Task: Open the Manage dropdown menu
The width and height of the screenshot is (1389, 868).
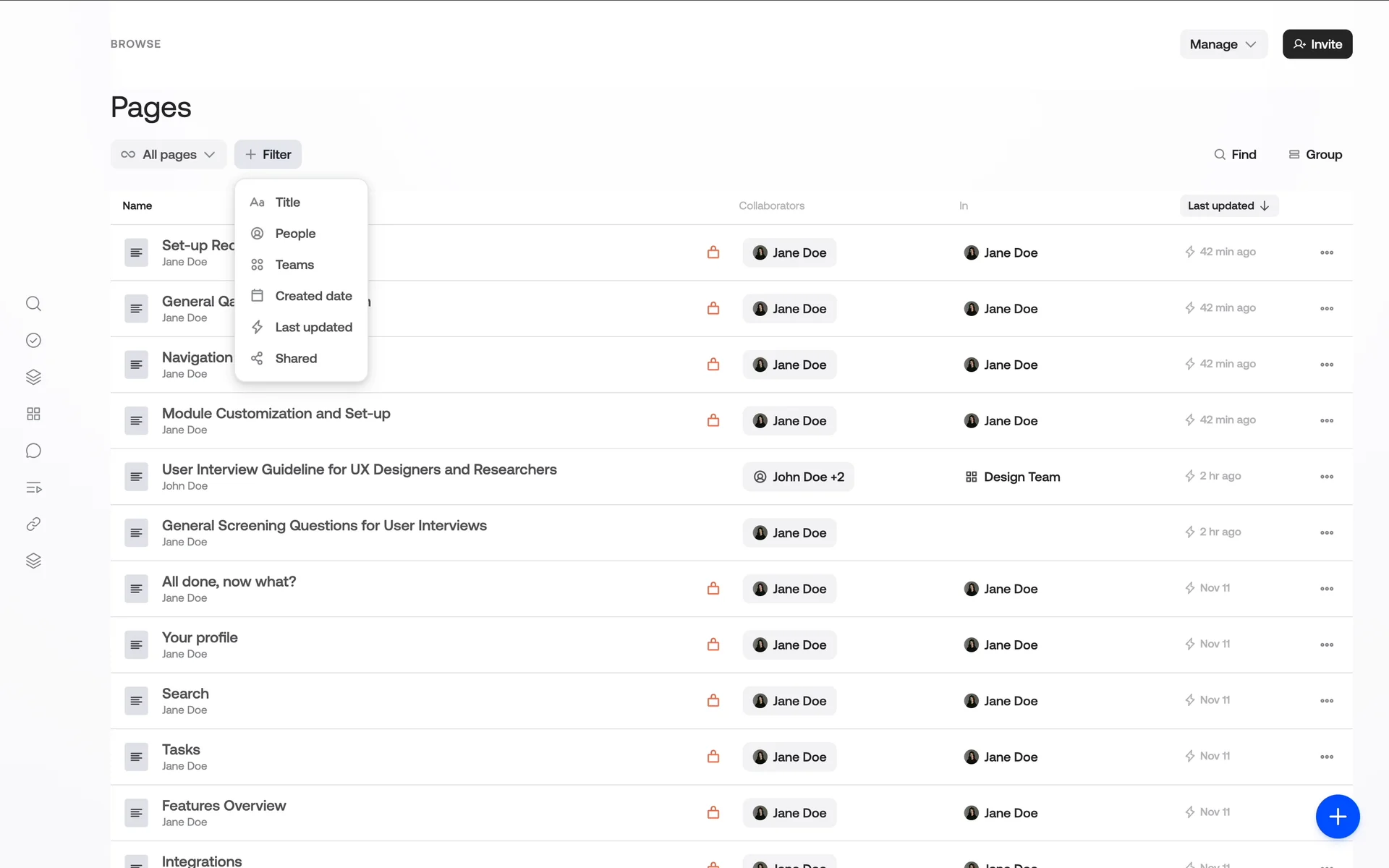Action: coord(1223,44)
